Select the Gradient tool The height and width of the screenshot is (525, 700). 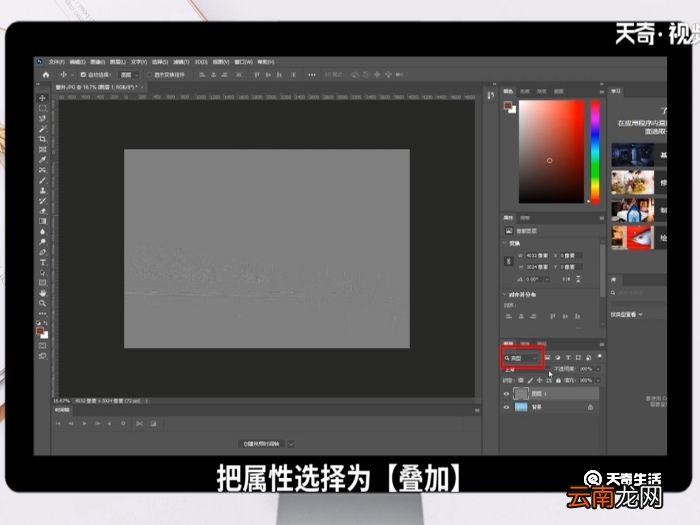[x=42, y=221]
